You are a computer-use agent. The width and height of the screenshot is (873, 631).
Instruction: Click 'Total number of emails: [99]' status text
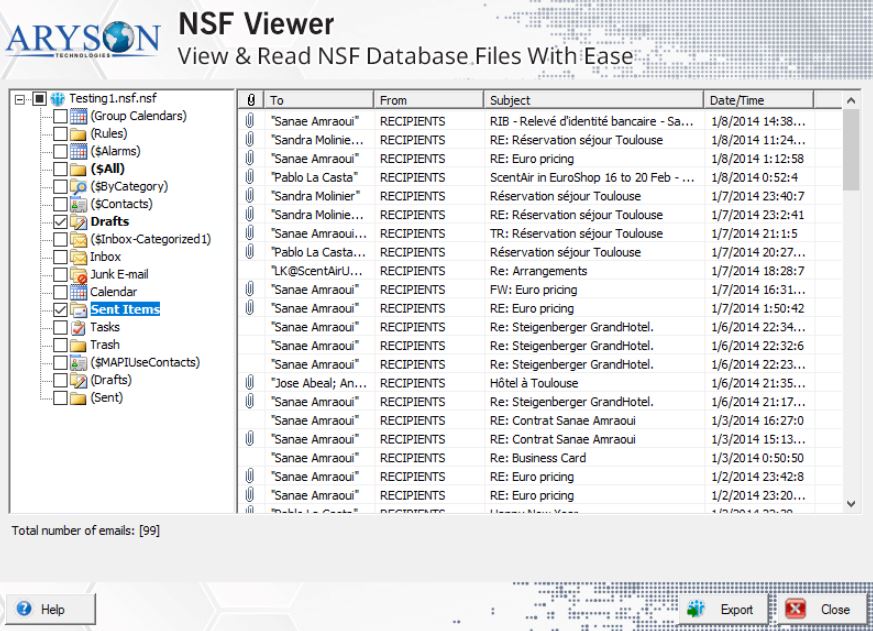[x=86, y=530]
